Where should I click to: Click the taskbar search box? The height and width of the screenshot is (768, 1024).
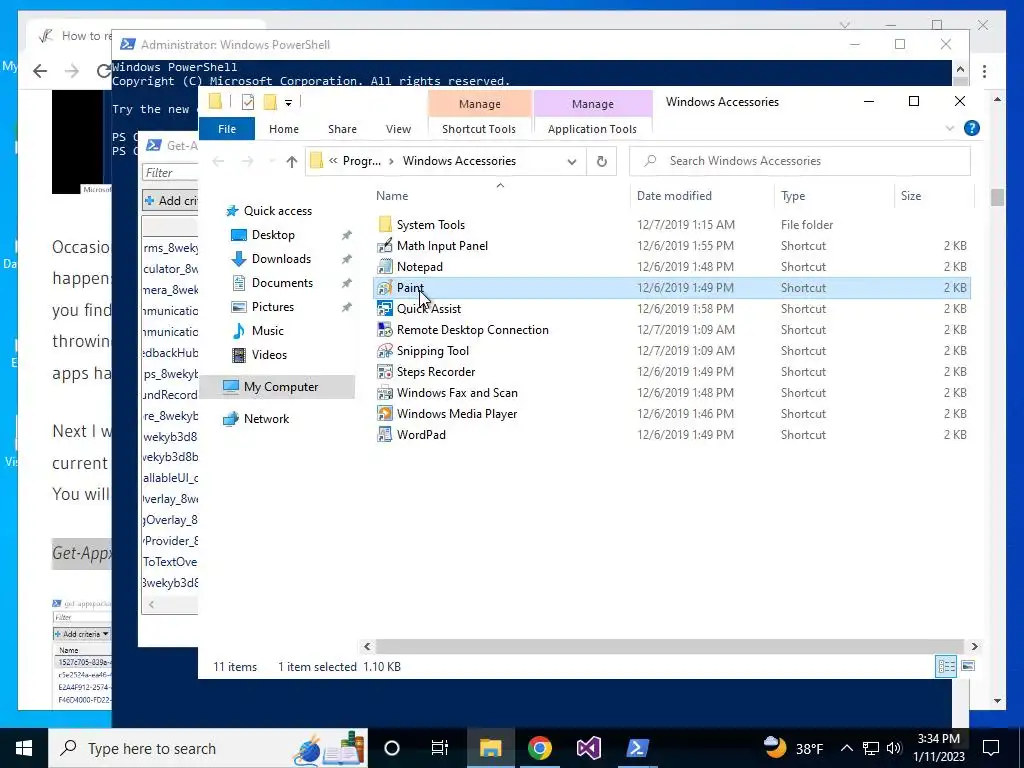(208, 748)
